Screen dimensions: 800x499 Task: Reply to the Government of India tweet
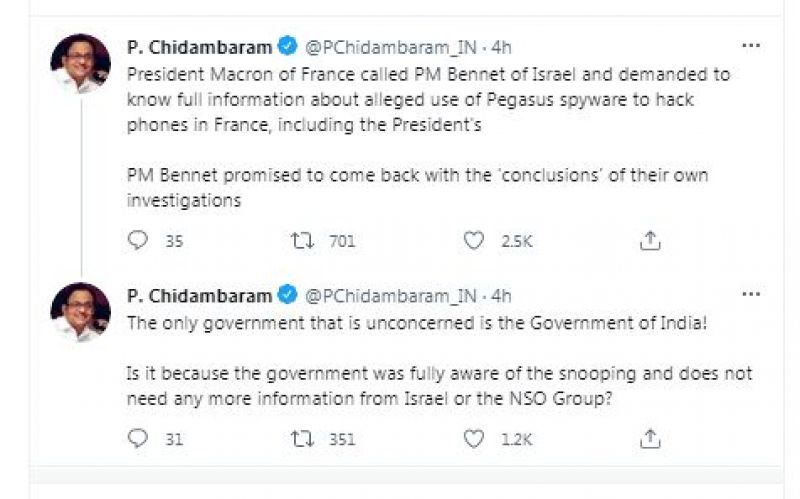point(139,438)
